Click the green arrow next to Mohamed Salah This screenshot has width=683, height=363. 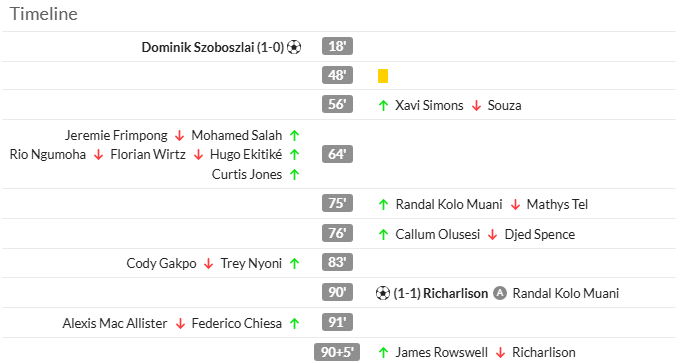point(294,136)
